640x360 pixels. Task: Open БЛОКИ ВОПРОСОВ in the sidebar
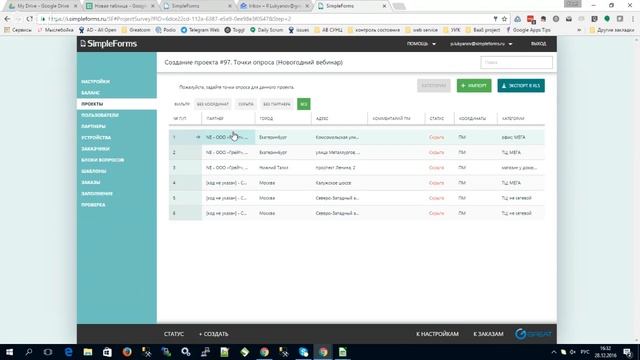pos(102,160)
